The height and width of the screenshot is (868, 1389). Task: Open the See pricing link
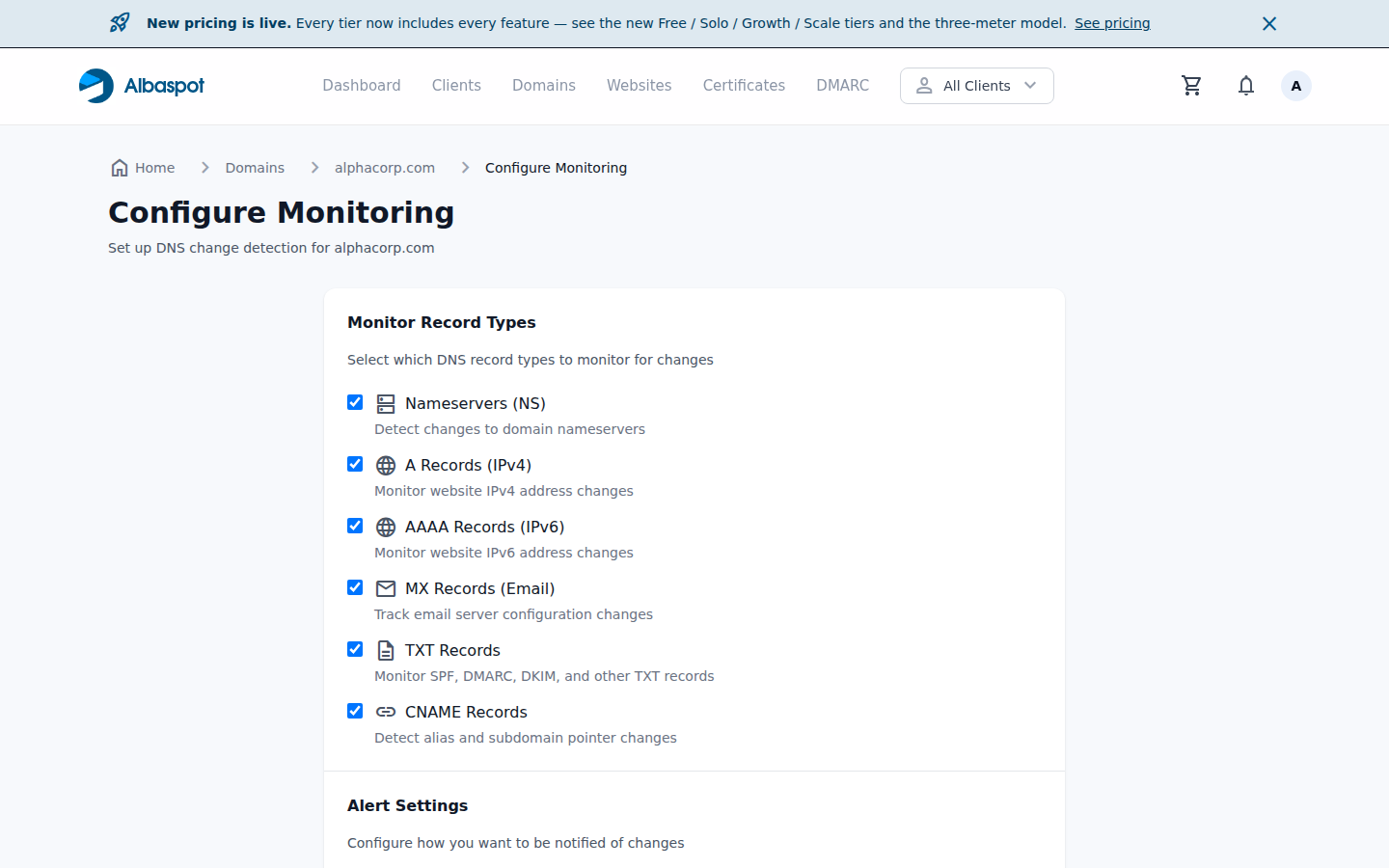point(1112,23)
